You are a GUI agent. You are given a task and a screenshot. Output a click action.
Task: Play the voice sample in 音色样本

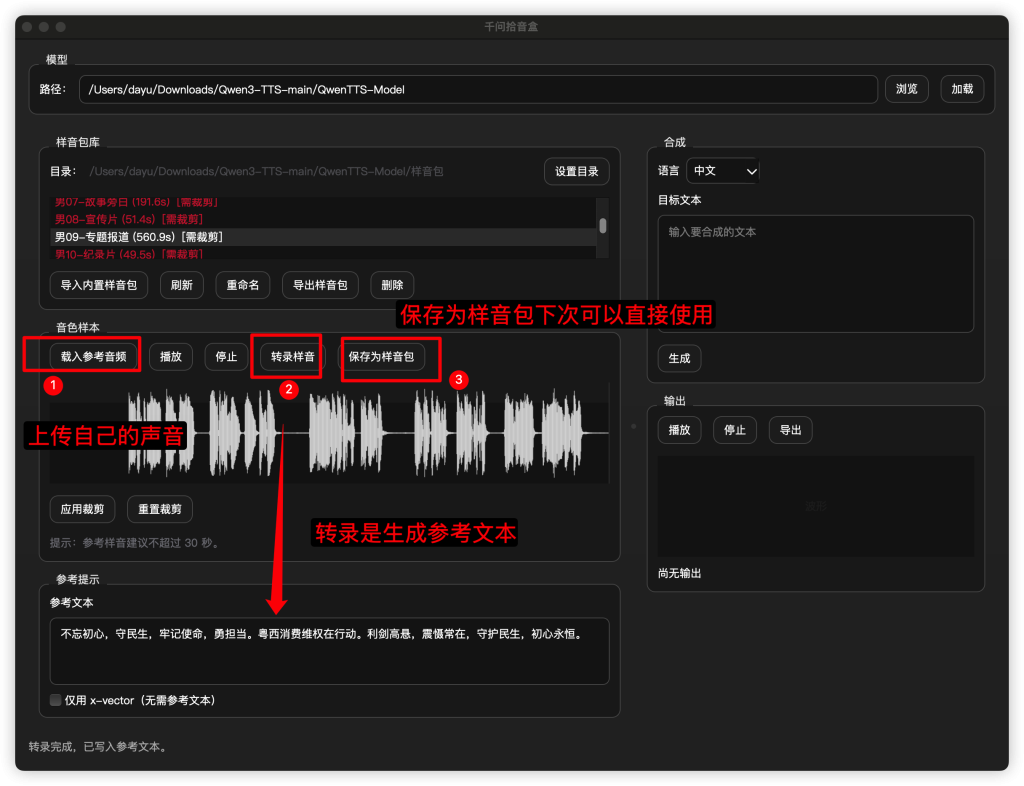[171, 356]
